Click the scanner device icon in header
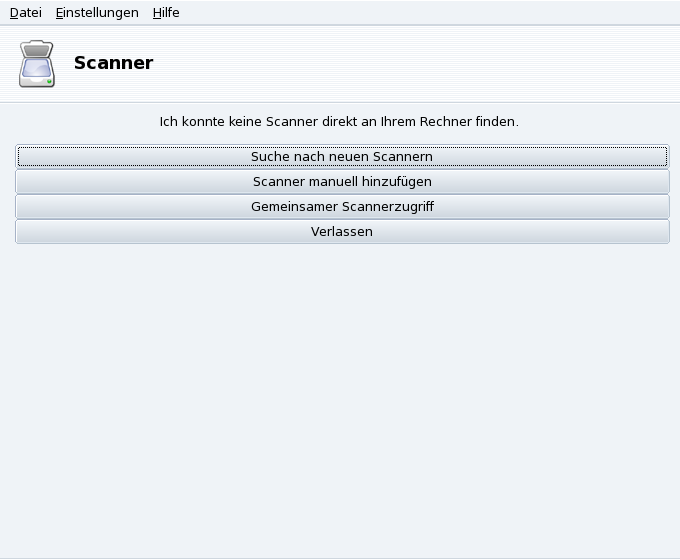 (37, 63)
